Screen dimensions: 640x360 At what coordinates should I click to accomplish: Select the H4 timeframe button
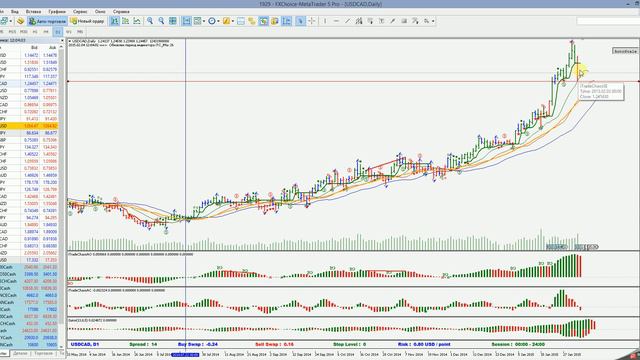pos(46,32)
